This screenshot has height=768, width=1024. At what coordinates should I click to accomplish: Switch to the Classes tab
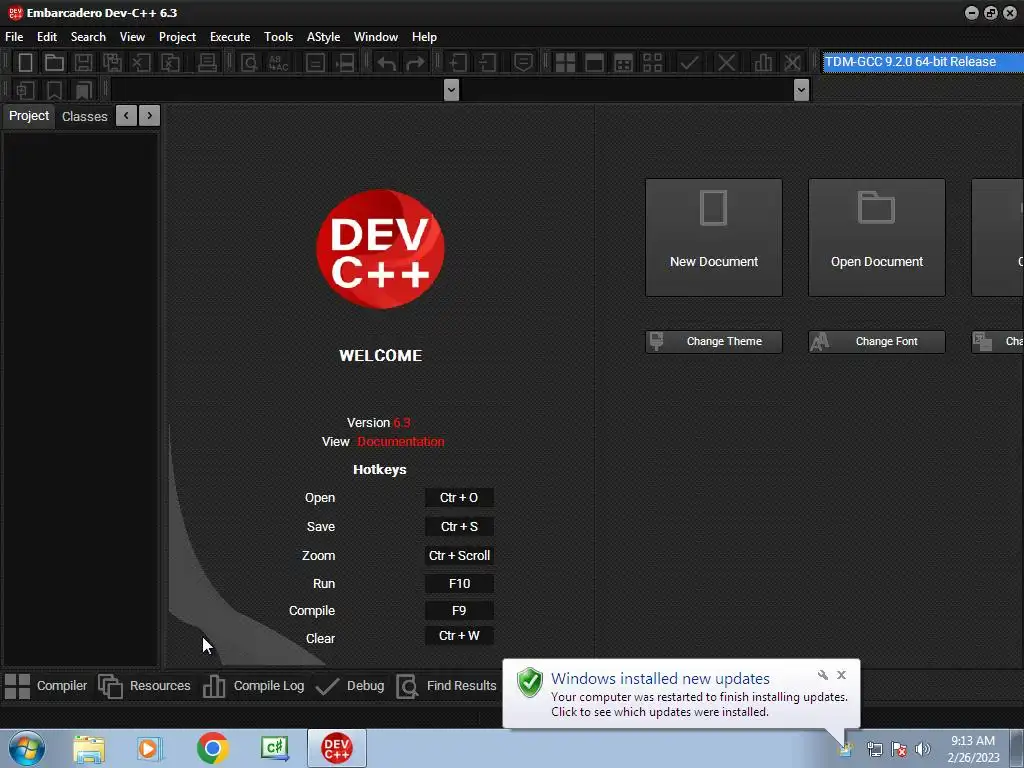click(x=84, y=116)
